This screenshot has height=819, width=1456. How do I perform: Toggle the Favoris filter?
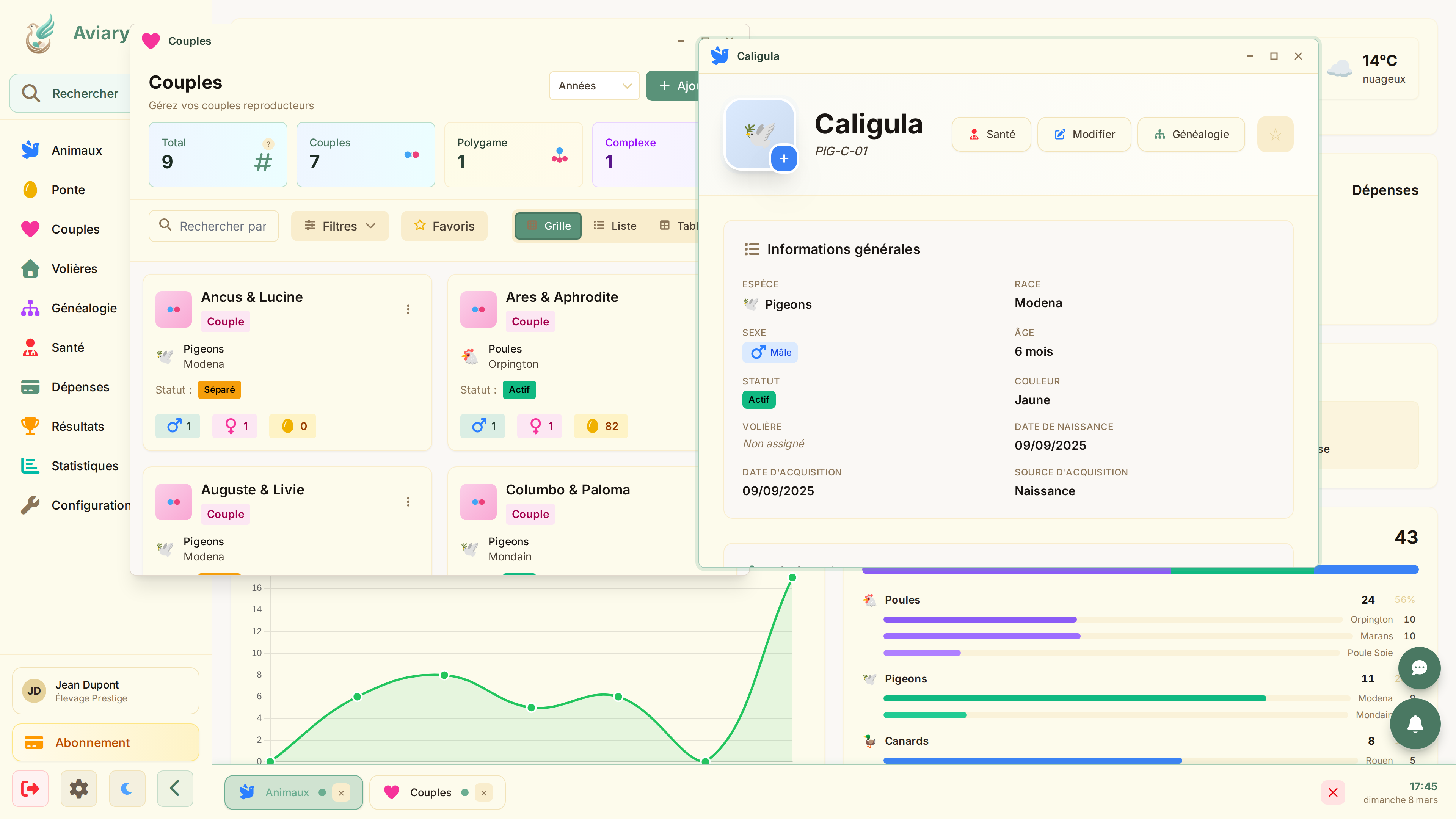[x=444, y=226]
